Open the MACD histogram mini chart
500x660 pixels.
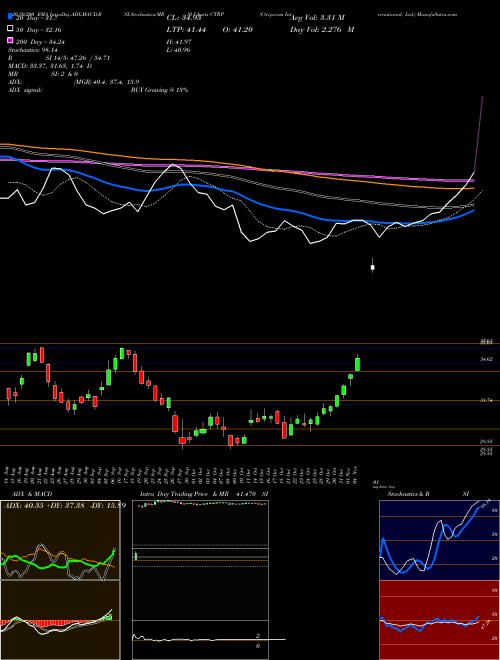(60, 620)
